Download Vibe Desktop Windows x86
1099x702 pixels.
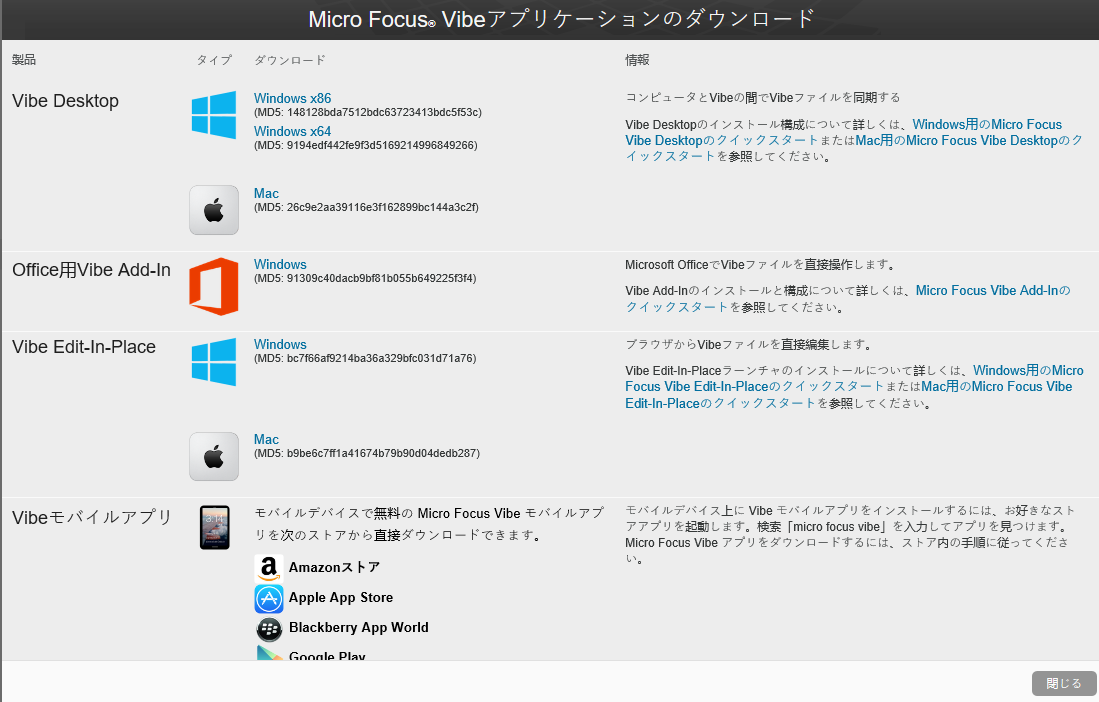[x=292, y=98]
